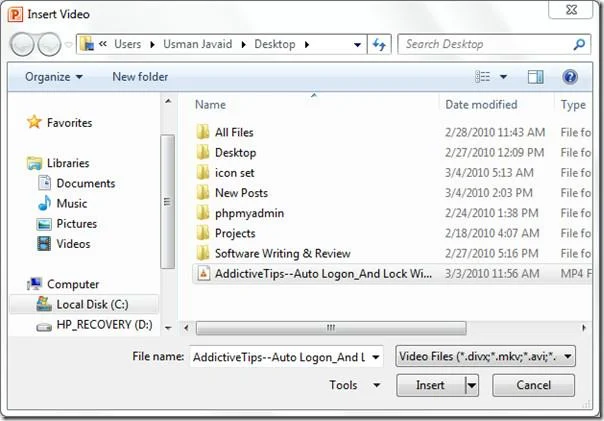Open the Tools menu
This screenshot has width=604, height=421.
tap(354, 385)
